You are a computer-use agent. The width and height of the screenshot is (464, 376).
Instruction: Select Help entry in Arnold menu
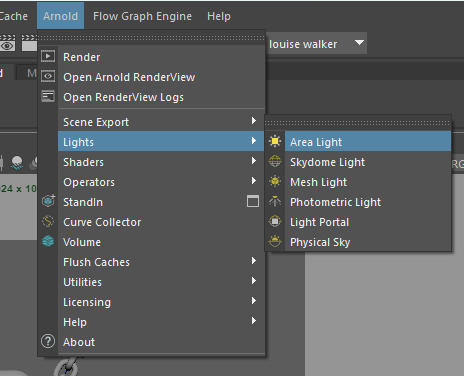pos(161,322)
